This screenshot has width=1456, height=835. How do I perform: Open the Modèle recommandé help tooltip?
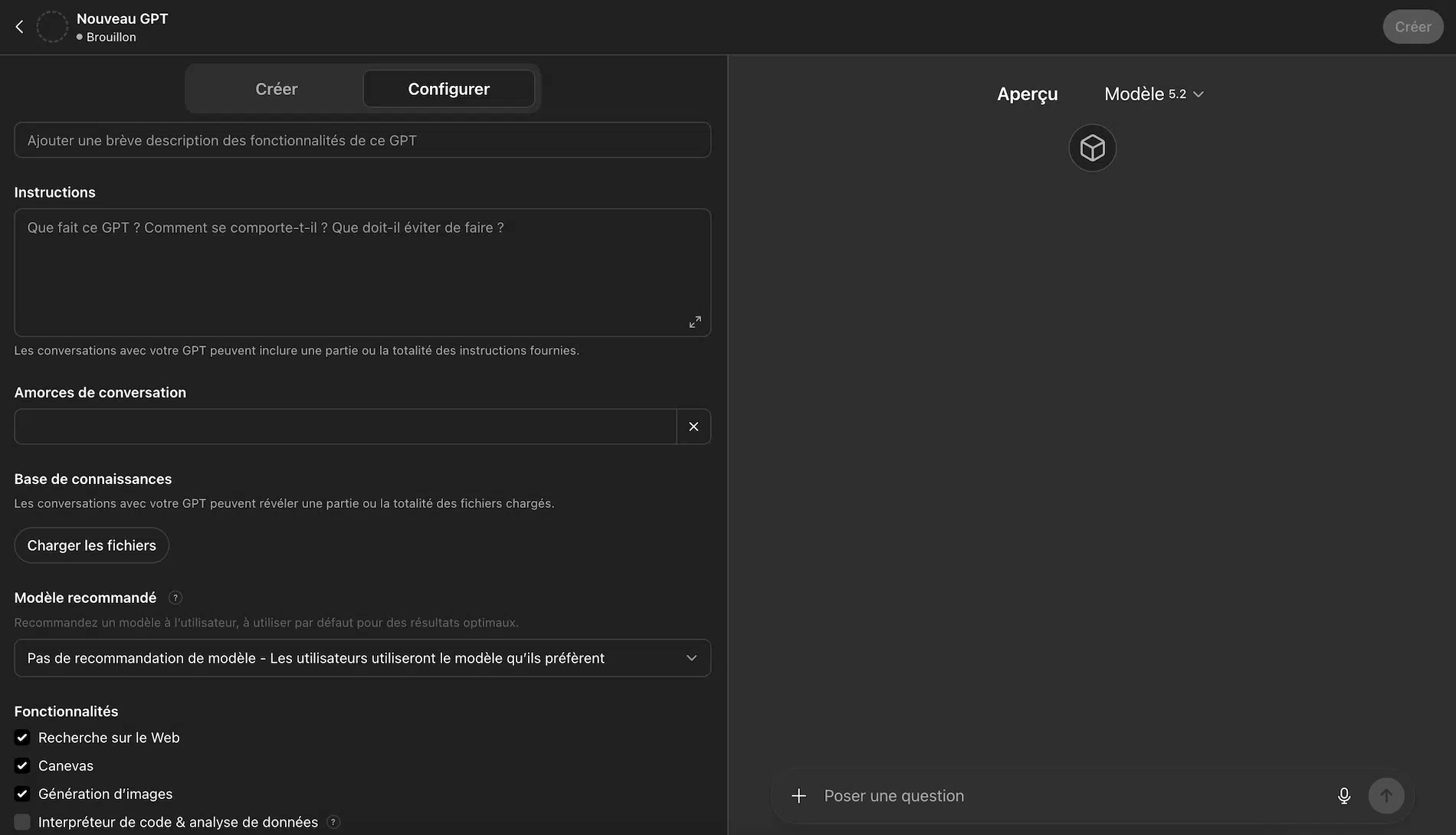pyautogui.click(x=175, y=598)
